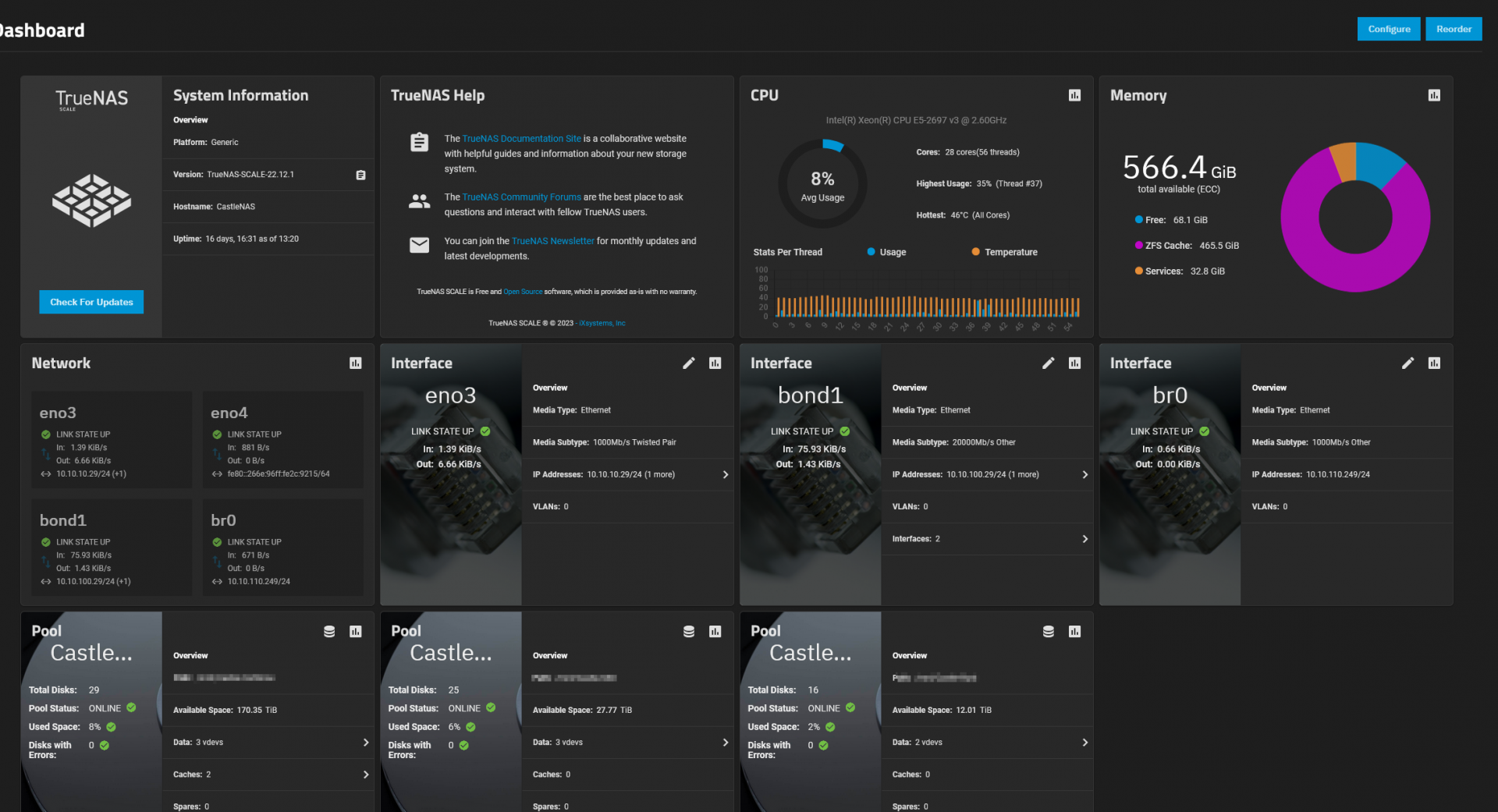Select the bond1 network tile
1498x812 pixels.
pyautogui.click(x=112, y=548)
